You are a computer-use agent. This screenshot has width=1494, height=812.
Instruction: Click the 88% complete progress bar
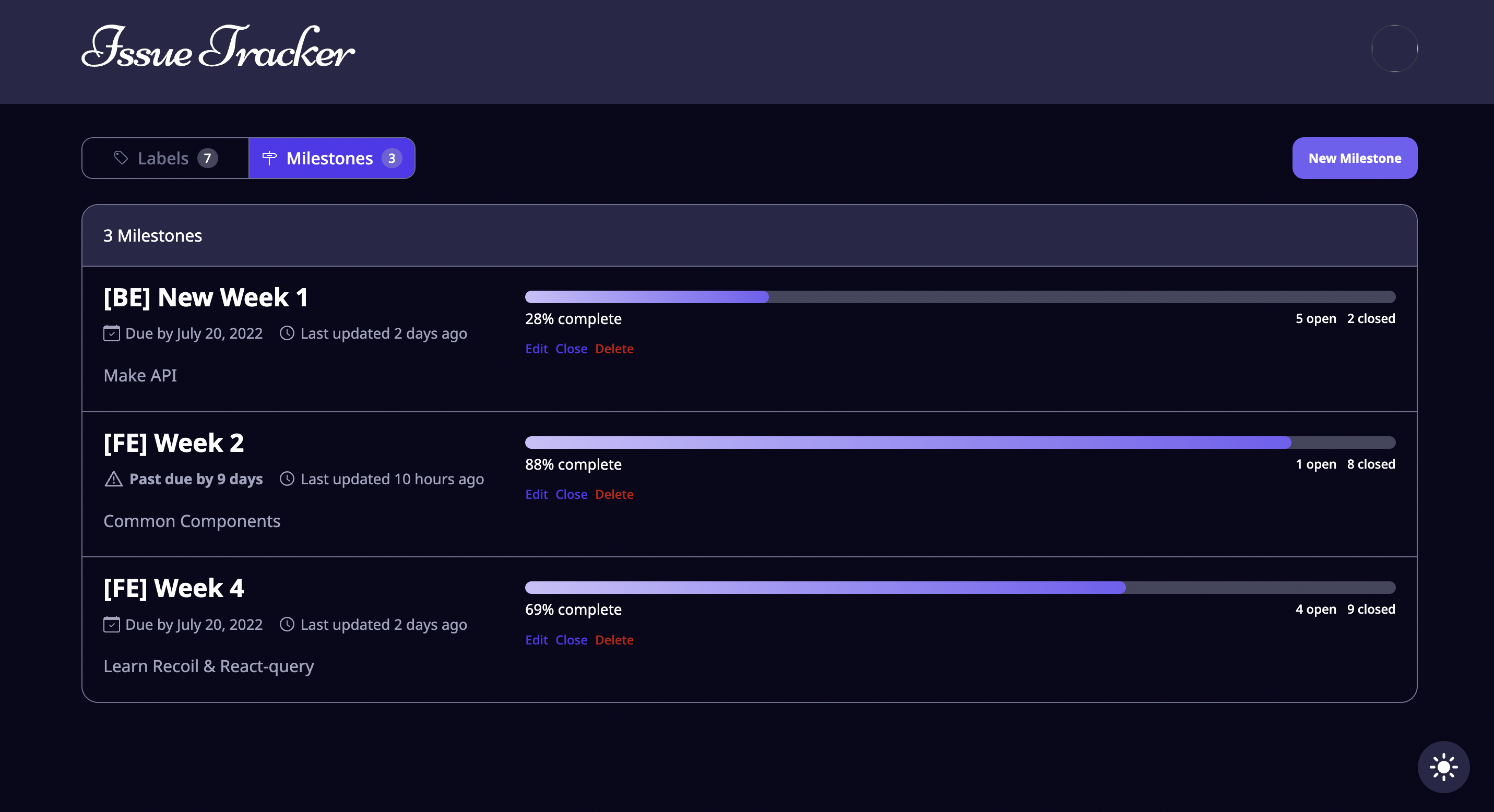(x=959, y=443)
